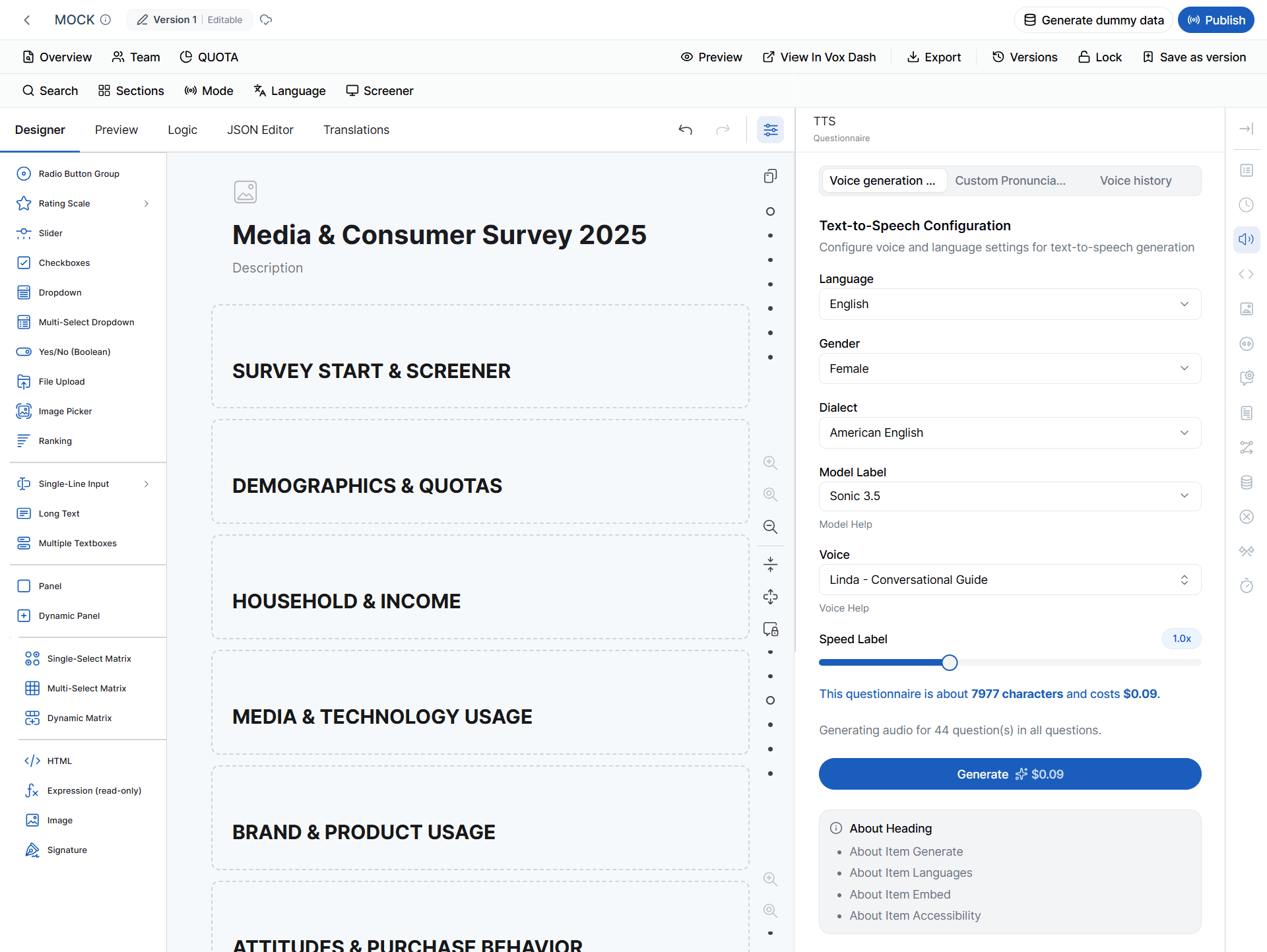Toggle Lock for the questionnaire
1267x952 pixels.
(x=1100, y=57)
